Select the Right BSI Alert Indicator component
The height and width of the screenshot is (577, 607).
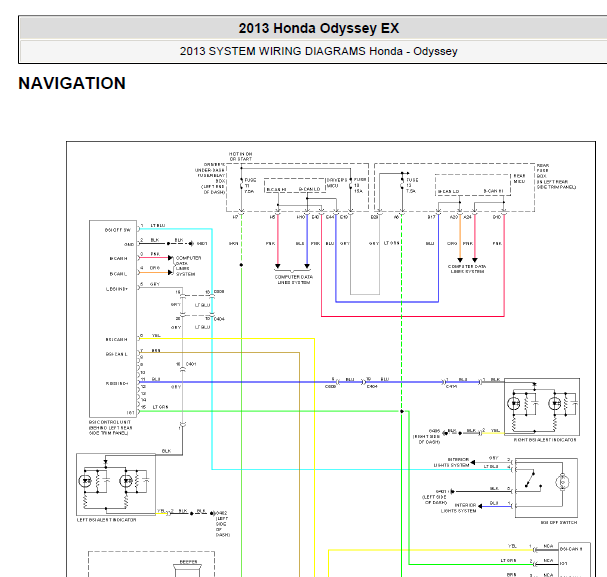pyautogui.click(x=542, y=407)
